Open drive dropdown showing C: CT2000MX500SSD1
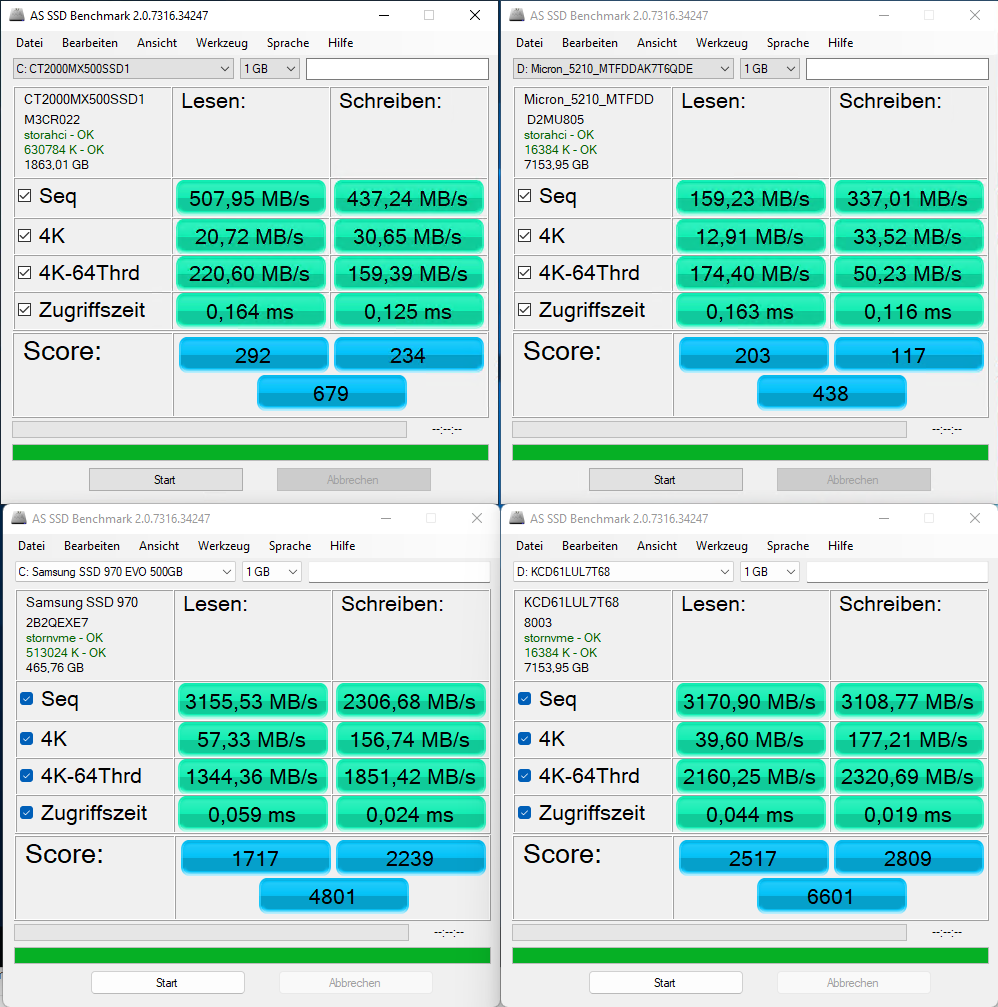Viewport: 998px width, 1007px height. [123, 69]
